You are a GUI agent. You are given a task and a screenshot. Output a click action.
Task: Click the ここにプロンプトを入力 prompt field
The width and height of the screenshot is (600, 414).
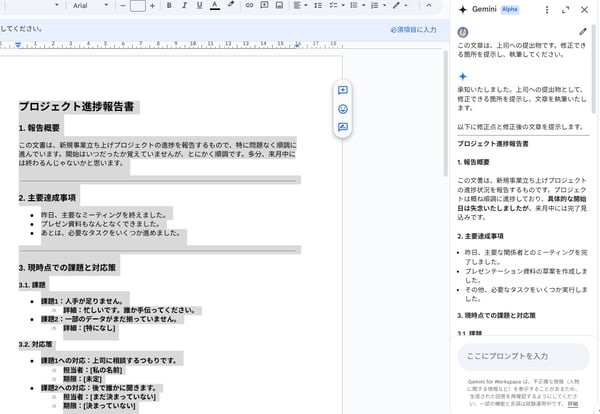(x=523, y=356)
